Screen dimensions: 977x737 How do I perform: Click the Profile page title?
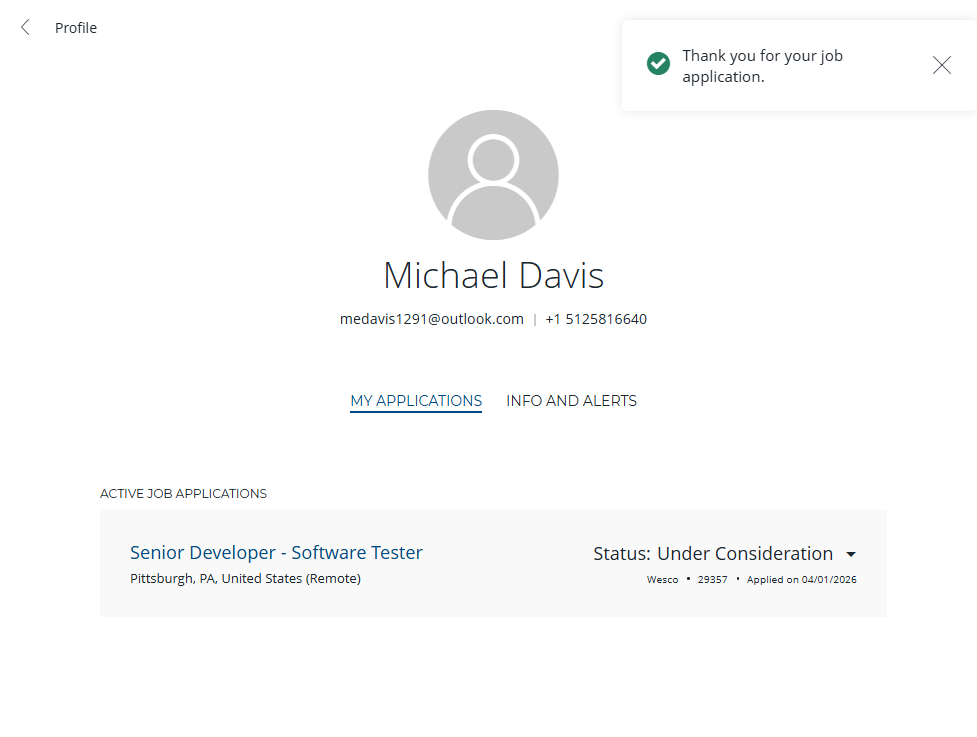[x=76, y=28]
